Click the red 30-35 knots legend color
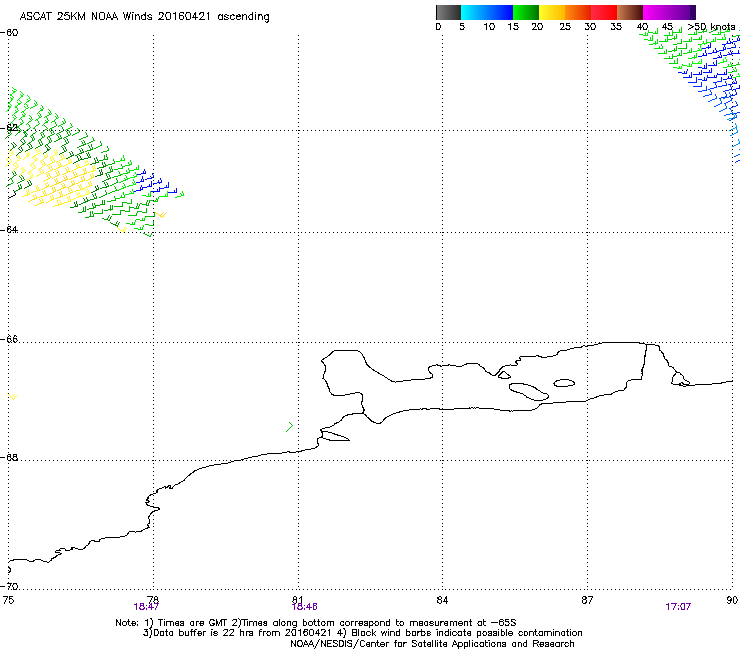Image resolution: width=740 pixels, height=650 pixels. [604, 12]
